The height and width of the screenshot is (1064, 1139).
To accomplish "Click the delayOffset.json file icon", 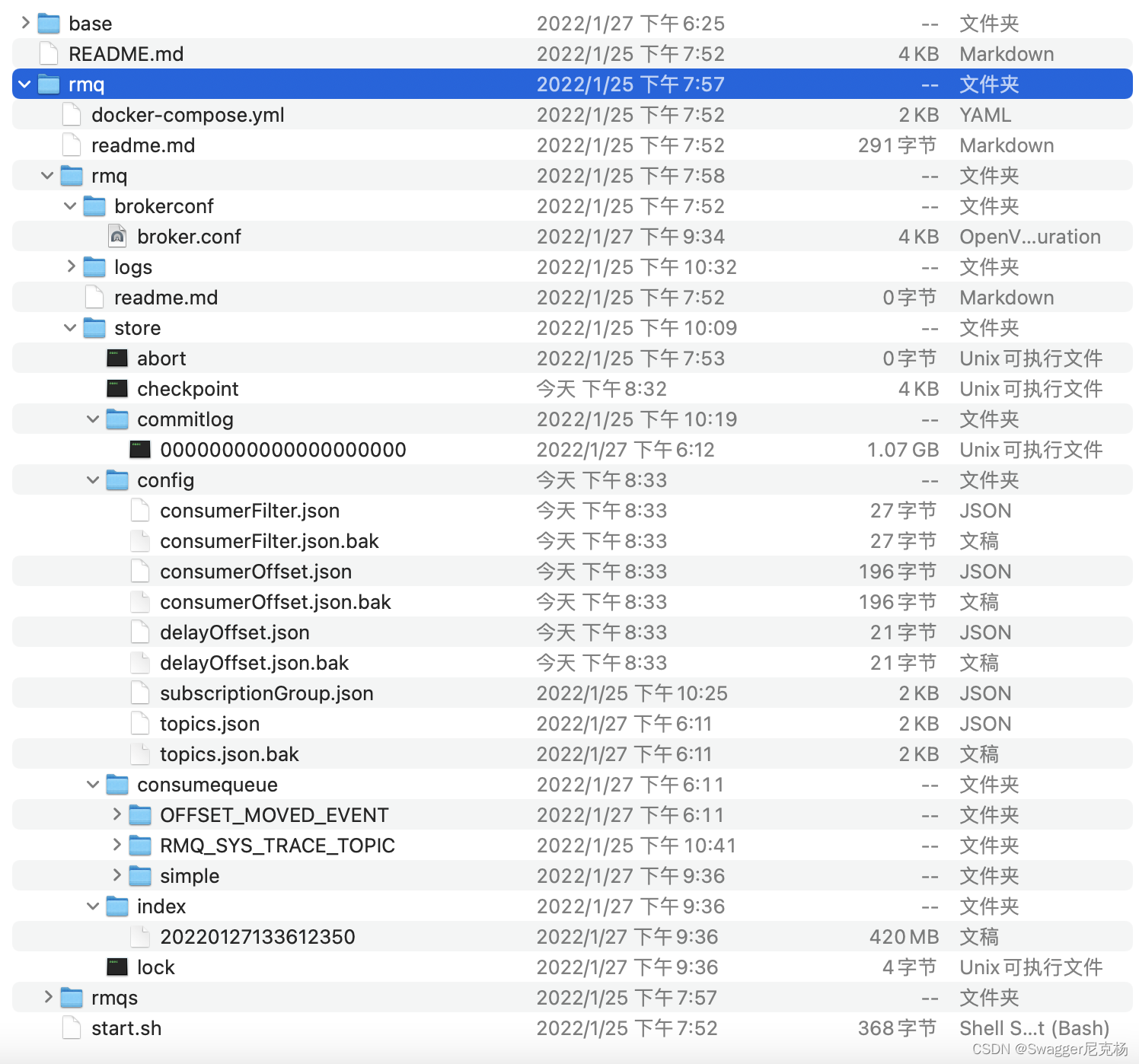I will coord(140,632).
